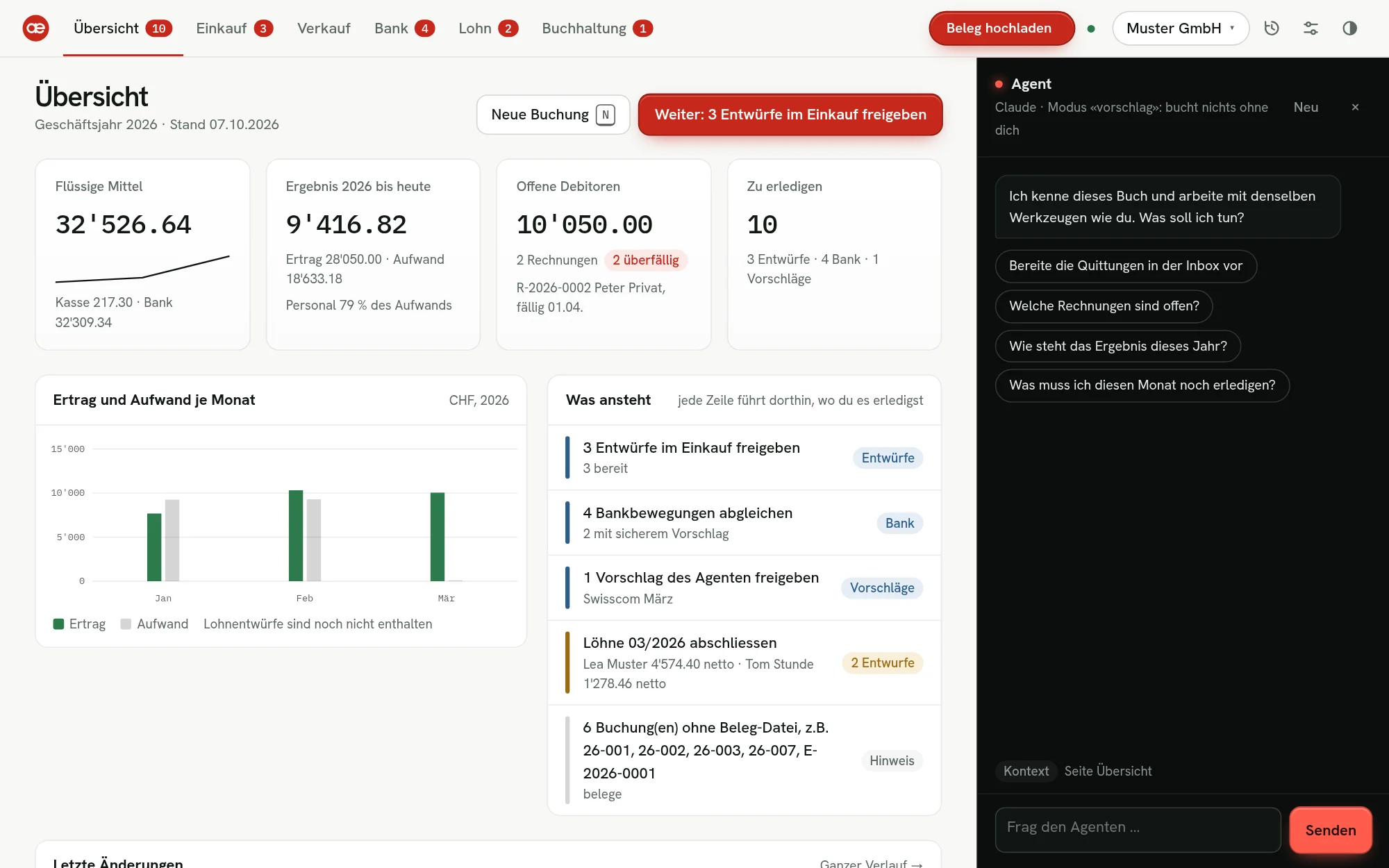The height and width of the screenshot is (868, 1389).
Task: Open the Ganzer Verlauf arrow link
Action: coord(871,862)
